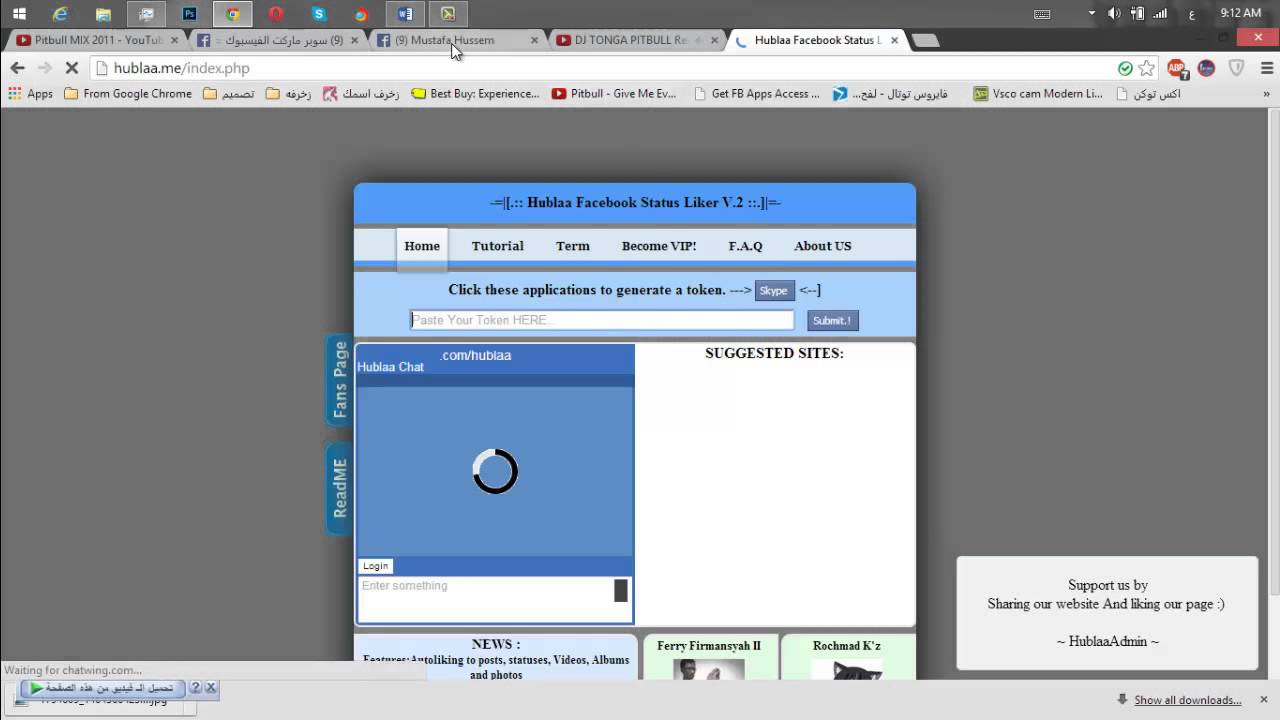
Task: Open the Term menu item
Action: (573, 246)
